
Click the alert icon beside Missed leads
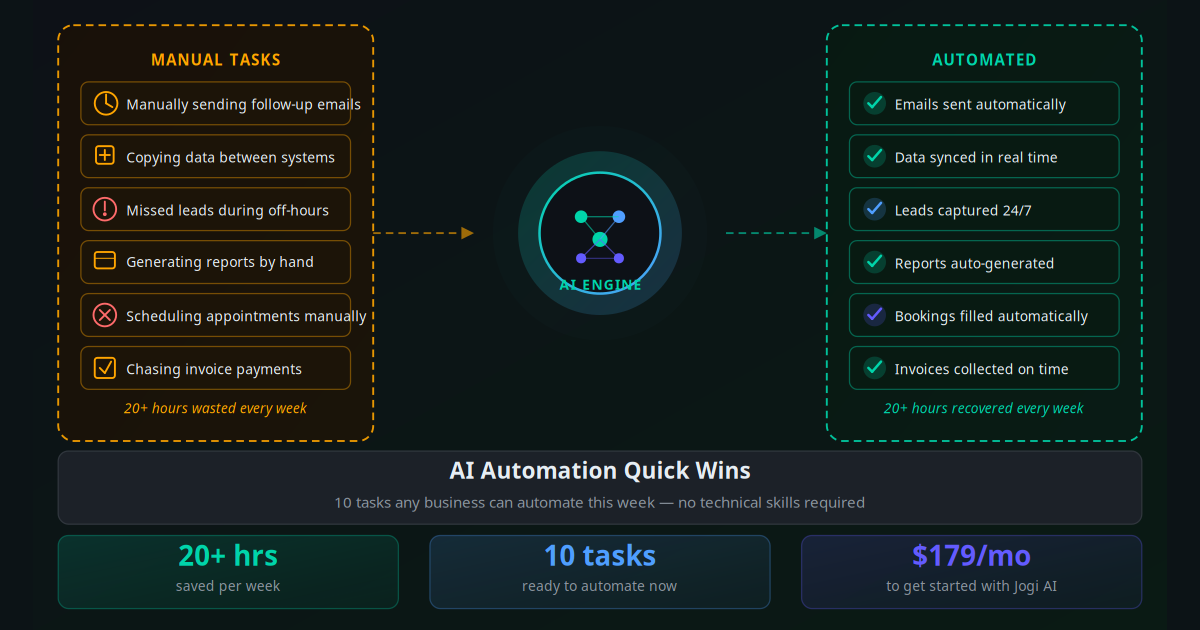pyautogui.click(x=105, y=209)
